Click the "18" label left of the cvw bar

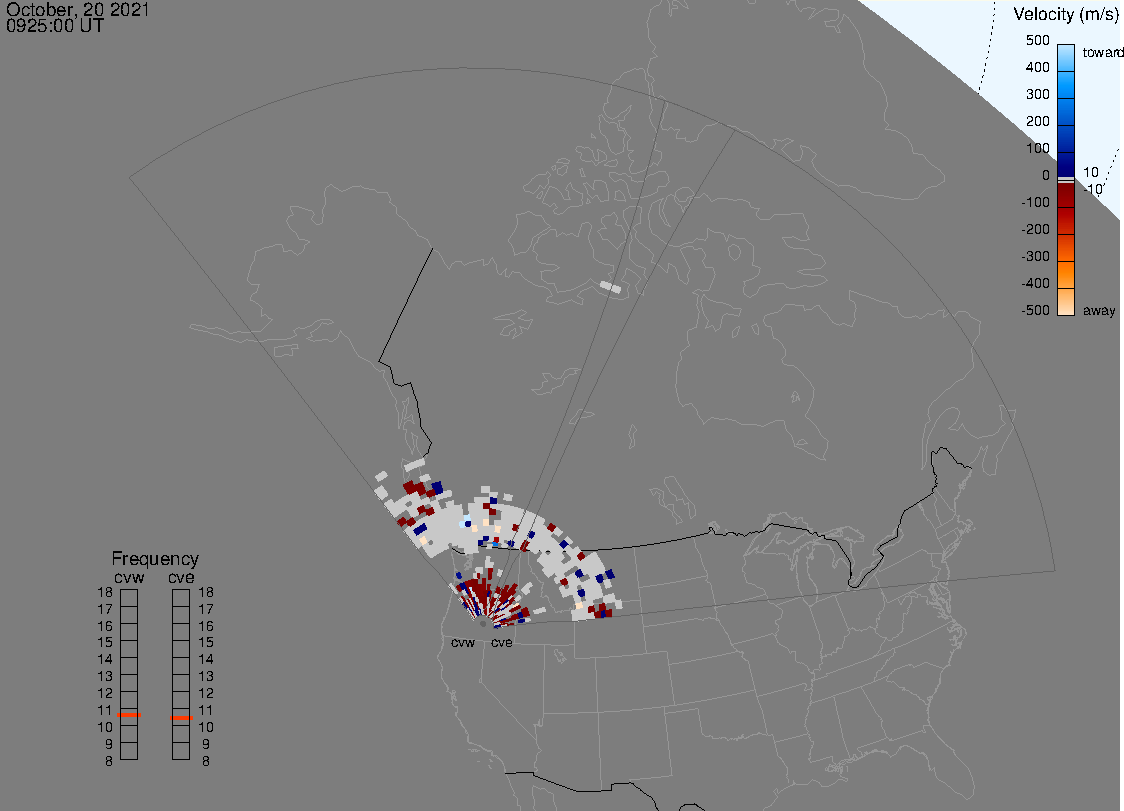(105, 592)
